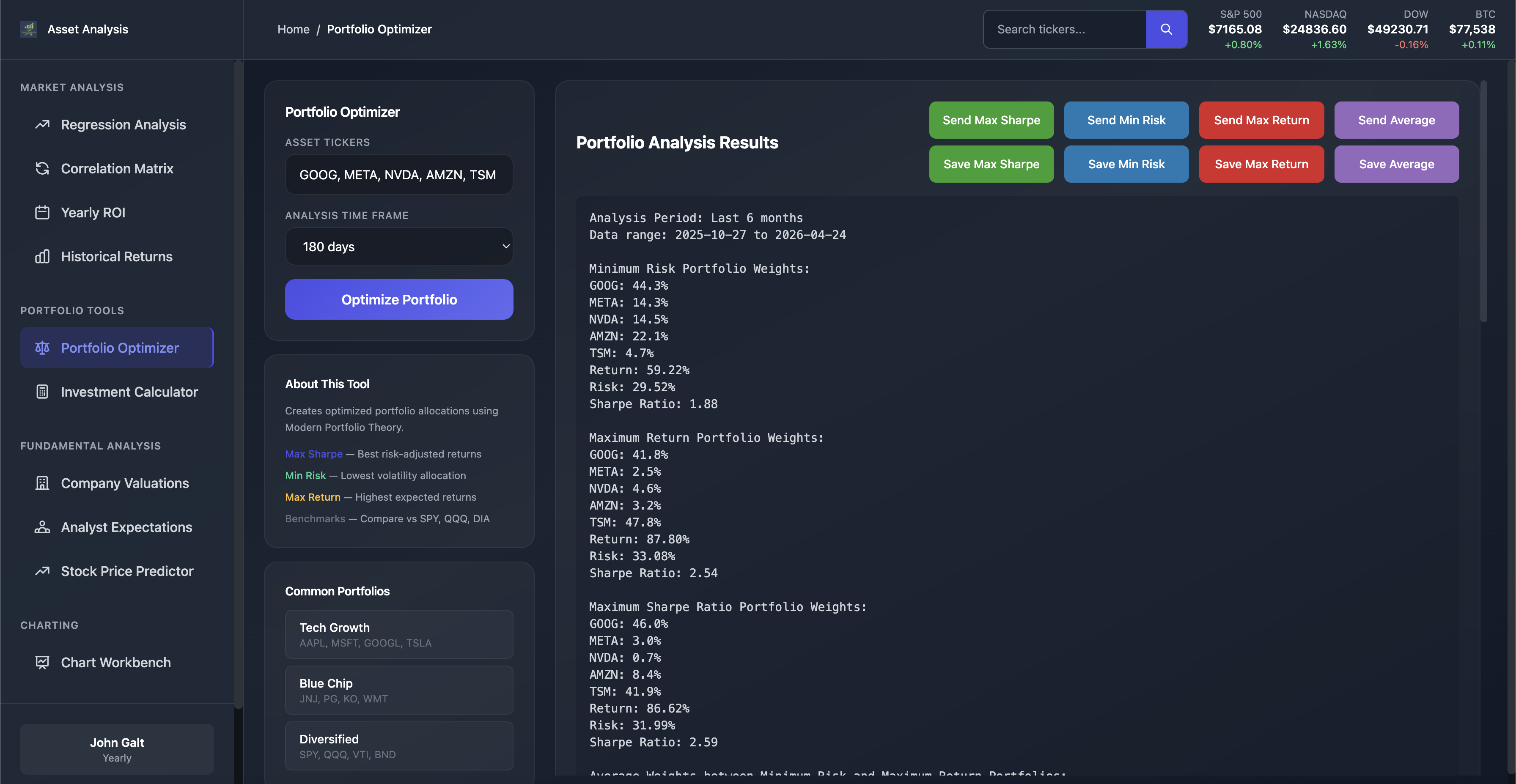Click the 'Return: 87.80%' line
Image resolution: width=1516 pixels, height=784 pixels.
(639, 539)
